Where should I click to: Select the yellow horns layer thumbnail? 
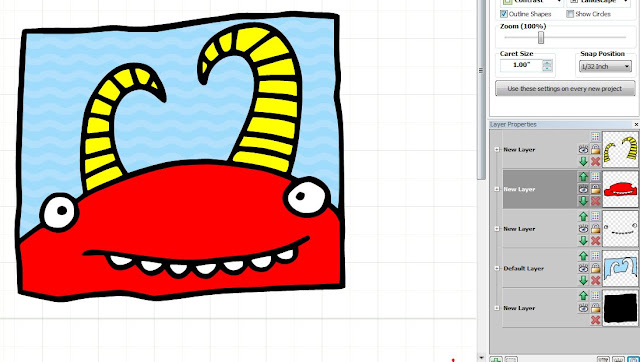pyautogui.click(x=620, y=149)
